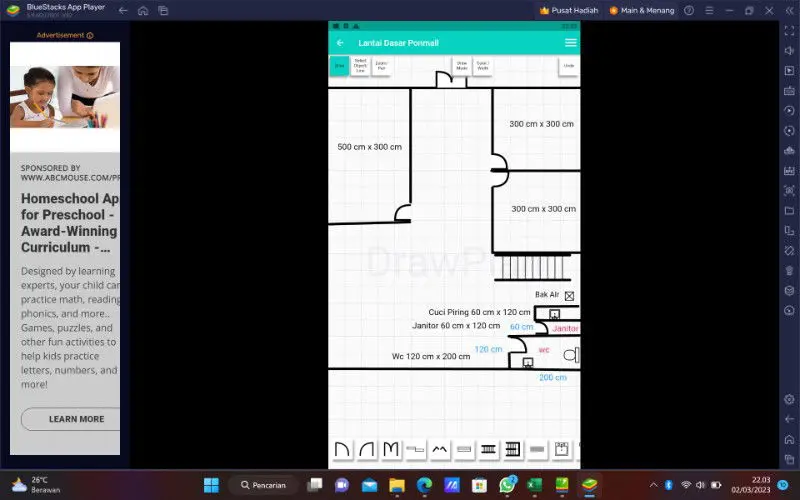Pick the first arched door symbol
The height and width of the screenshot is (500, 800).
[342, 450]
